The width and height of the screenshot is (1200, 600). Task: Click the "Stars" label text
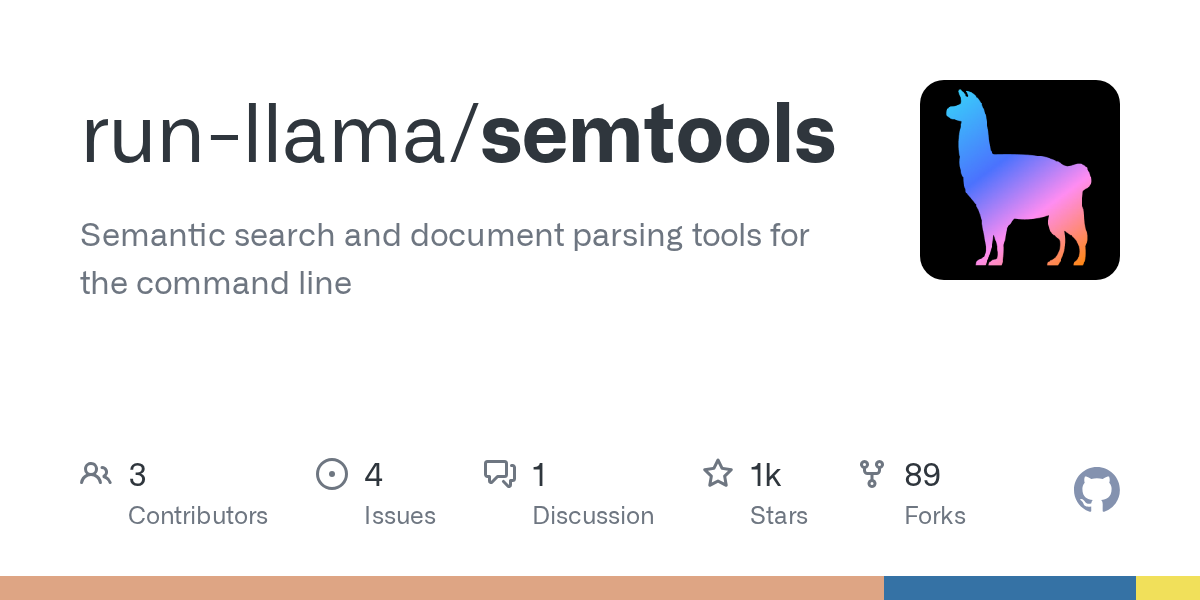[779, 516]
